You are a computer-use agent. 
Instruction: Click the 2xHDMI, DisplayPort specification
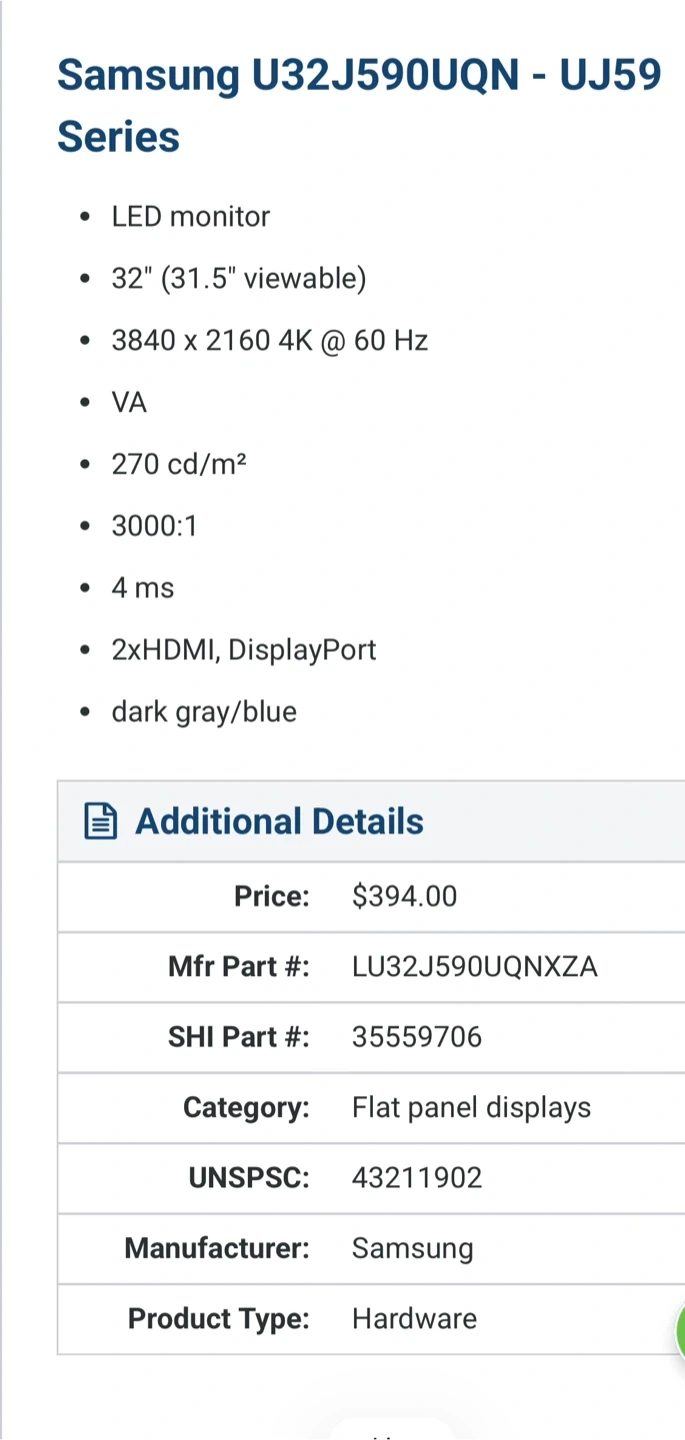(x=243, y=650)
